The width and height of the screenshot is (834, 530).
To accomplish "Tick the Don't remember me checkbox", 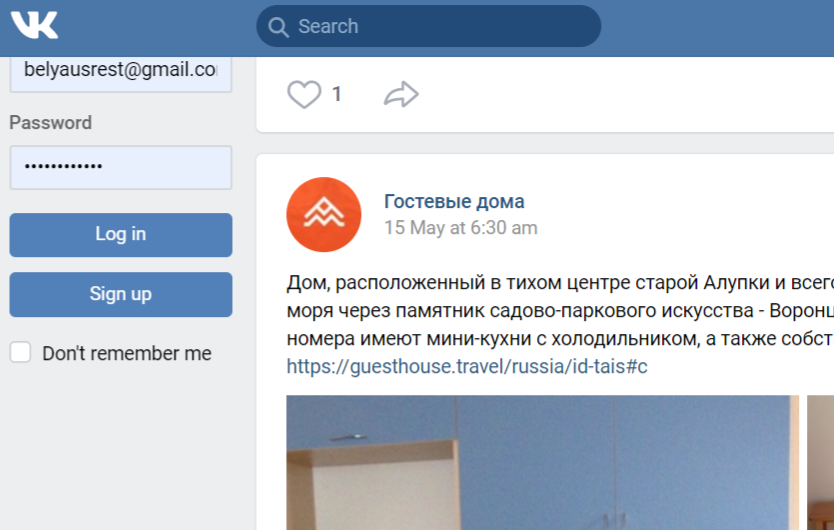I will [20, 352].
